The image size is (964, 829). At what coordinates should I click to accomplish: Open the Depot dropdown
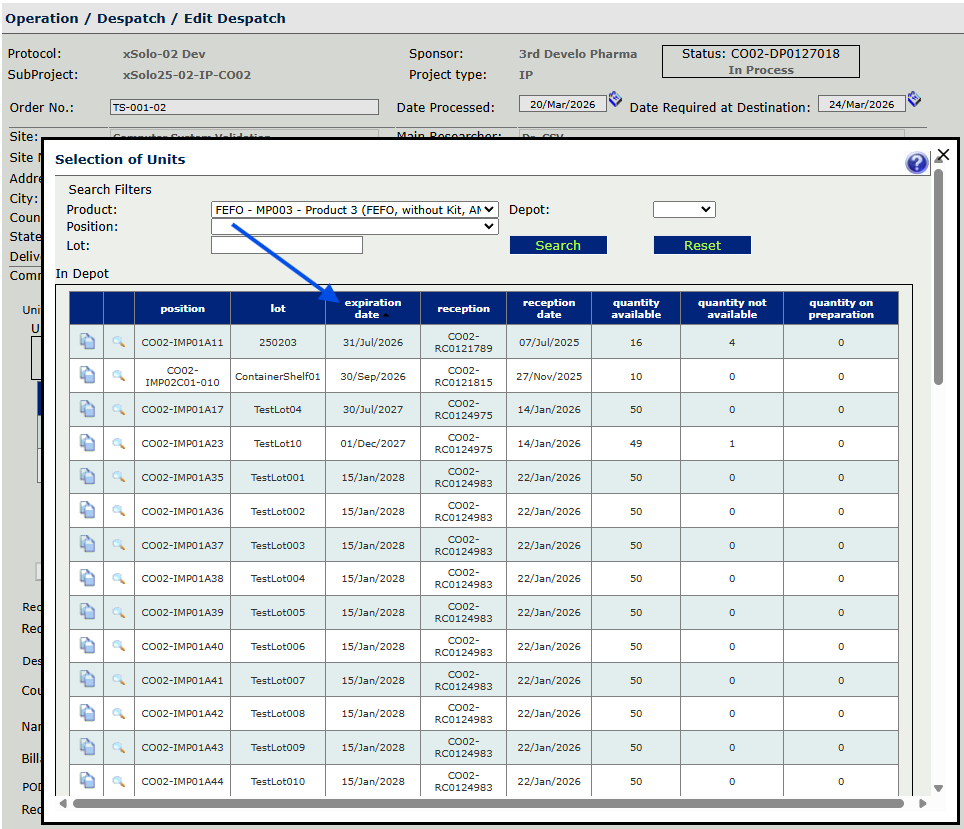(x=684, y=210)
